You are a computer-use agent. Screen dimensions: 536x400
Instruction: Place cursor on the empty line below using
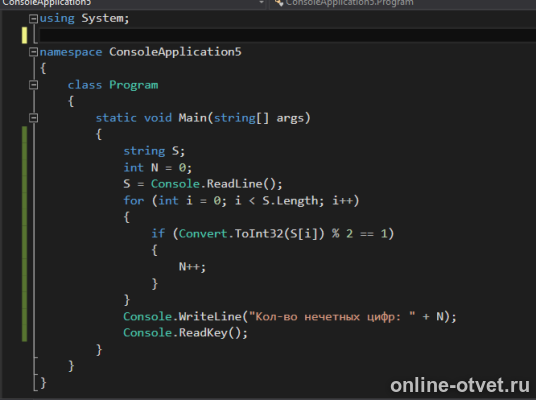pos(287,35)
